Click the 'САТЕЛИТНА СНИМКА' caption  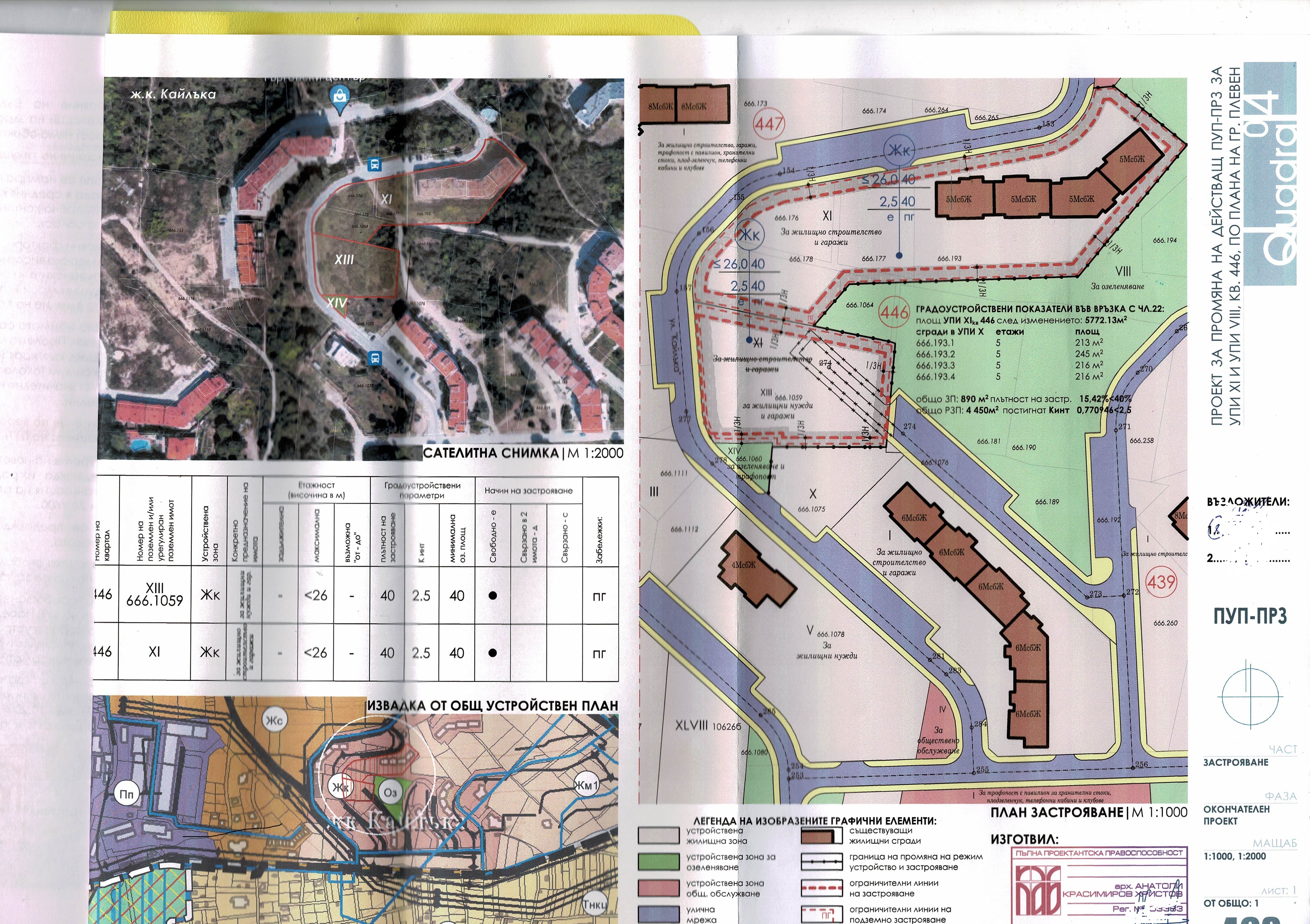[x=491, y=453]
